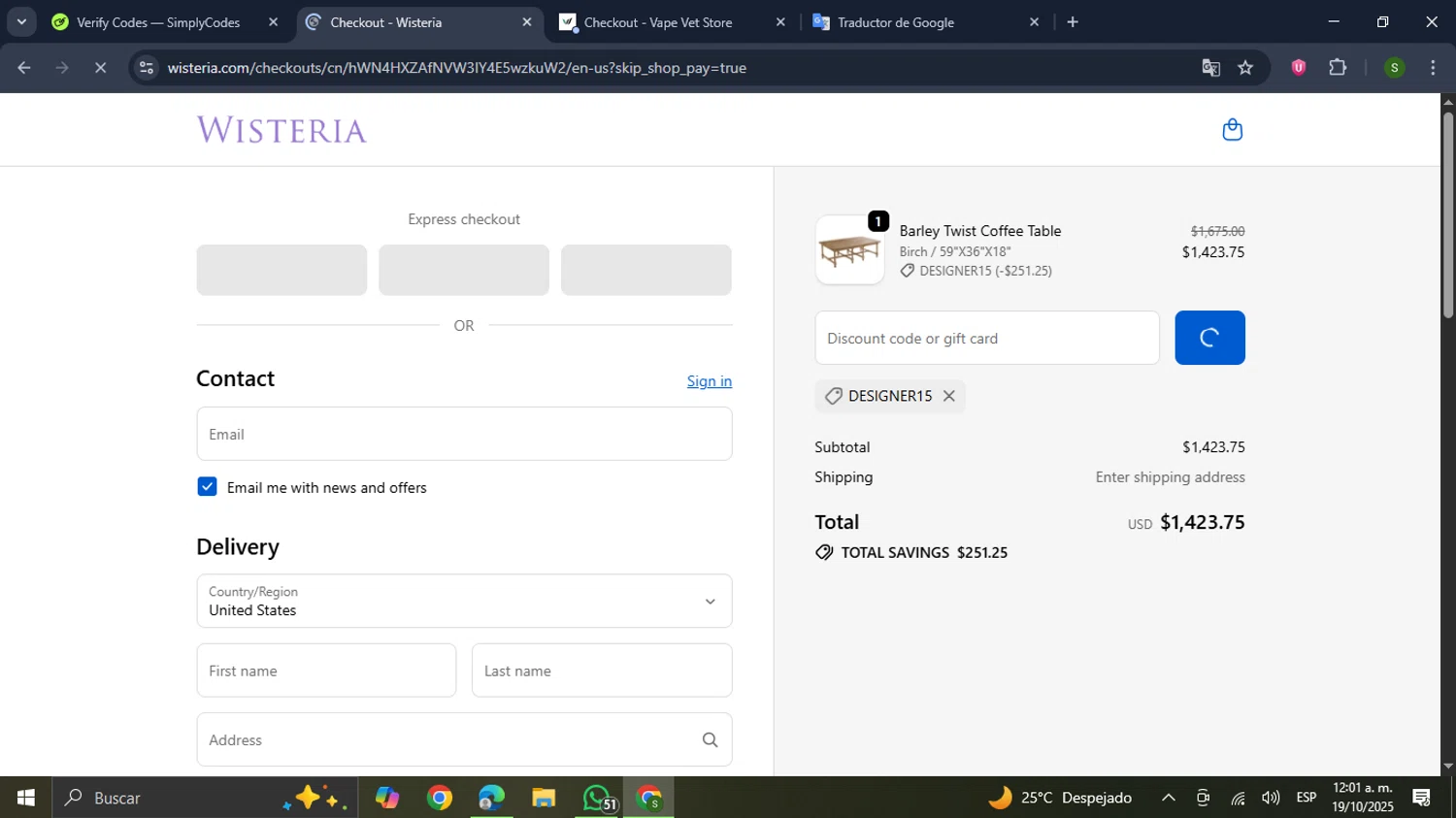
Task: Switch to Checkout - Vape Vet Store tab
Action: [x=658, y=22]
